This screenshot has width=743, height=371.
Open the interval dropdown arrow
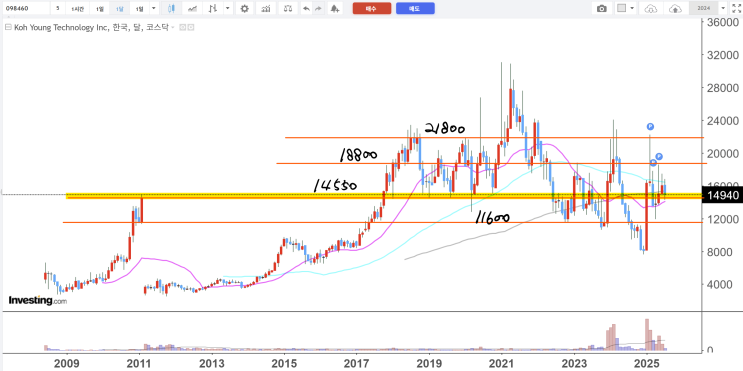point(153,8)
